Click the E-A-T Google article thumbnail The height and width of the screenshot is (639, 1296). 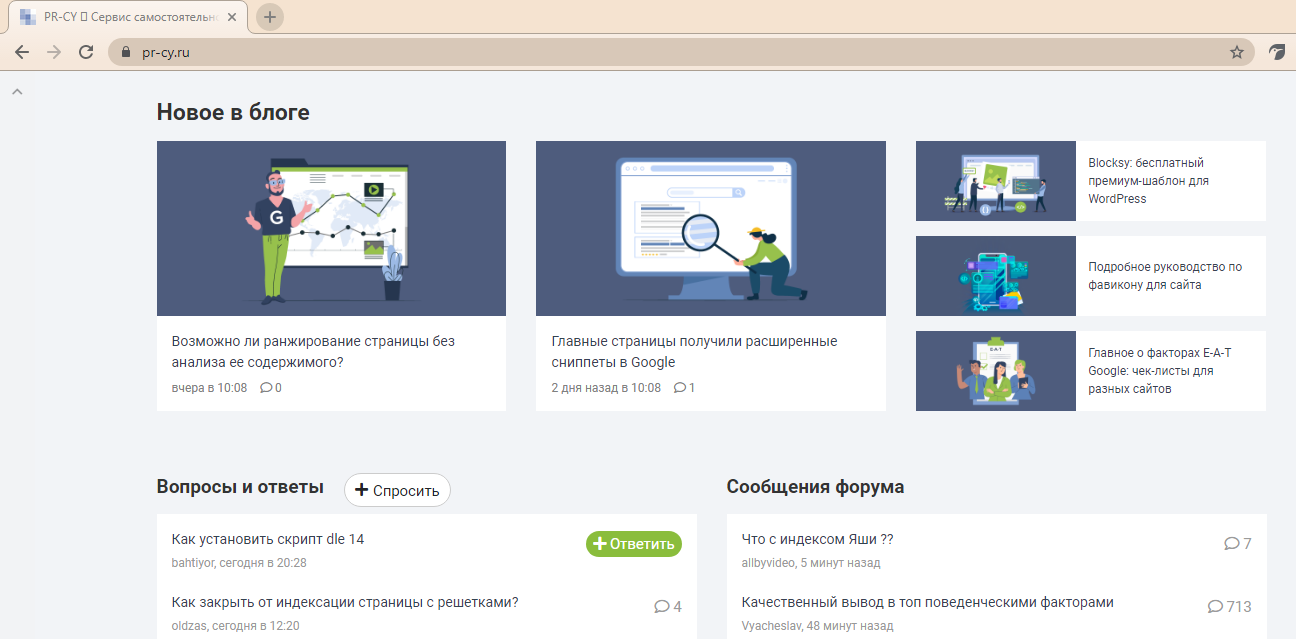[995, 371]
